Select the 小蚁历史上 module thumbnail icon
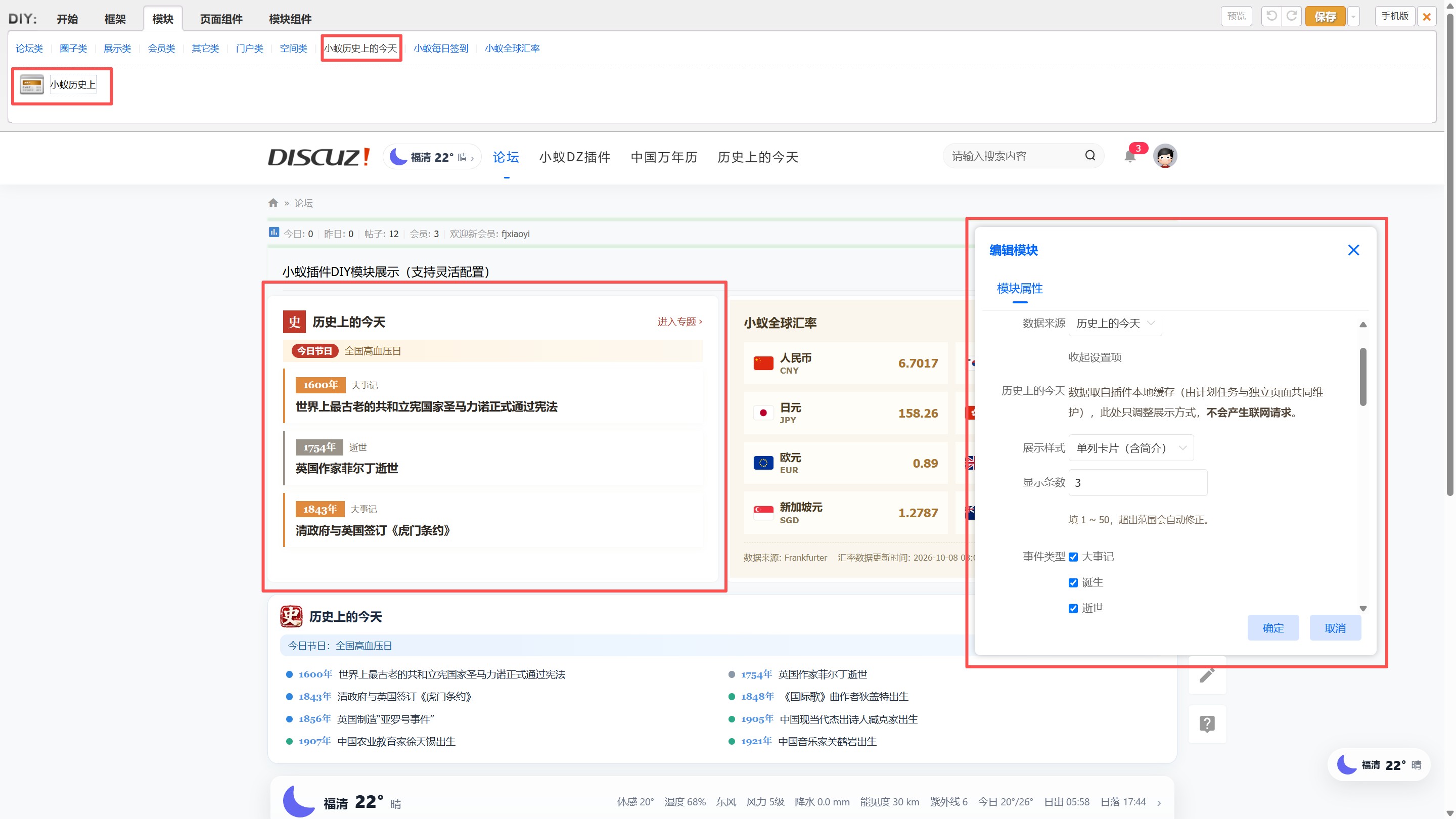The image size is (1456, 819). (x=32, y=85)
